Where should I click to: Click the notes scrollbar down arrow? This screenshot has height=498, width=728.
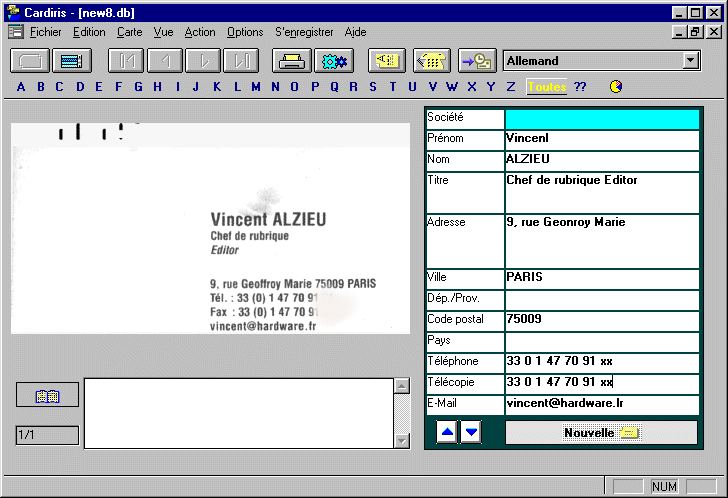(x=402, y=440)
